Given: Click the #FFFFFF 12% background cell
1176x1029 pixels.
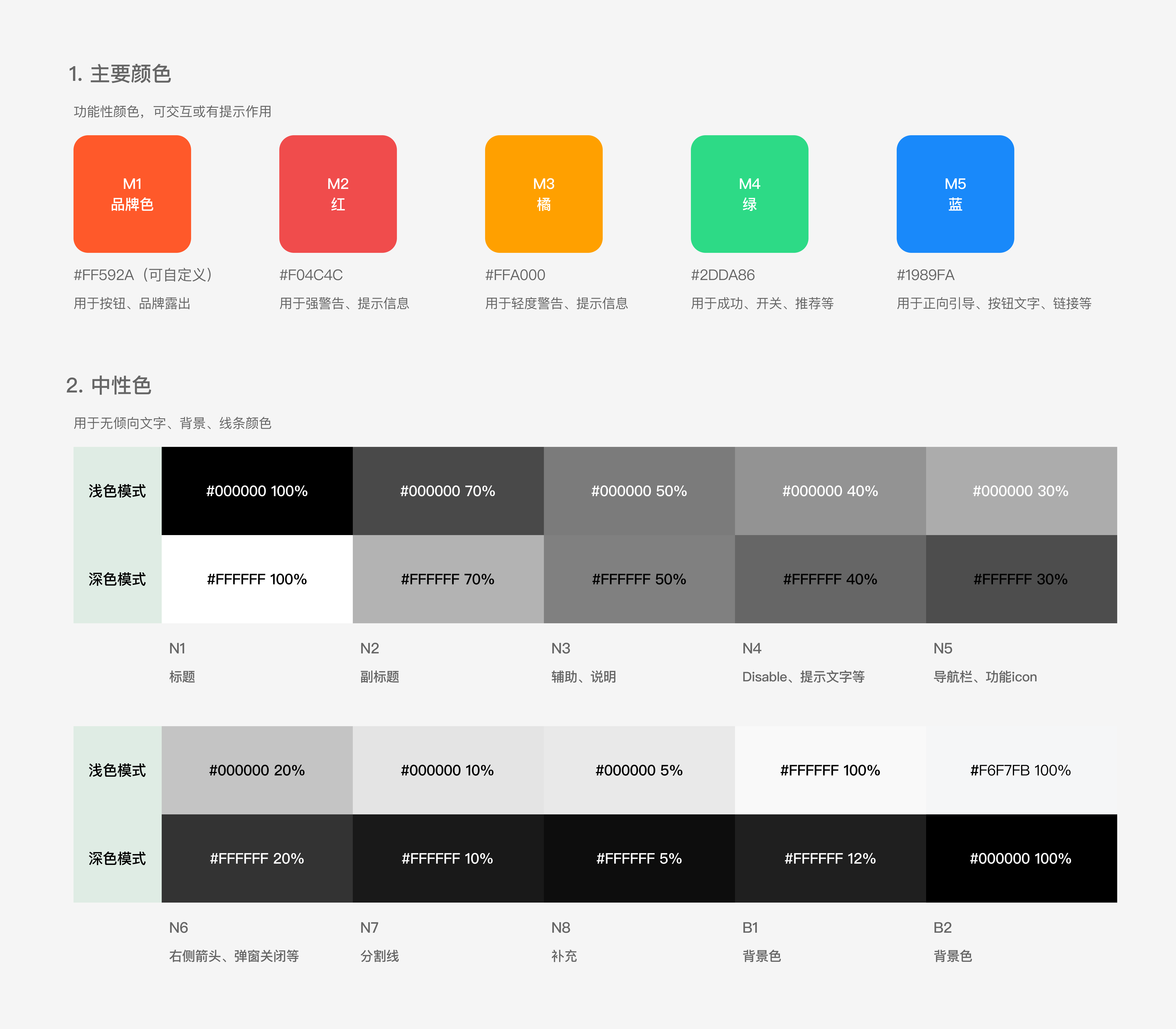Looking at the screenshot, I should click(830, 858).
